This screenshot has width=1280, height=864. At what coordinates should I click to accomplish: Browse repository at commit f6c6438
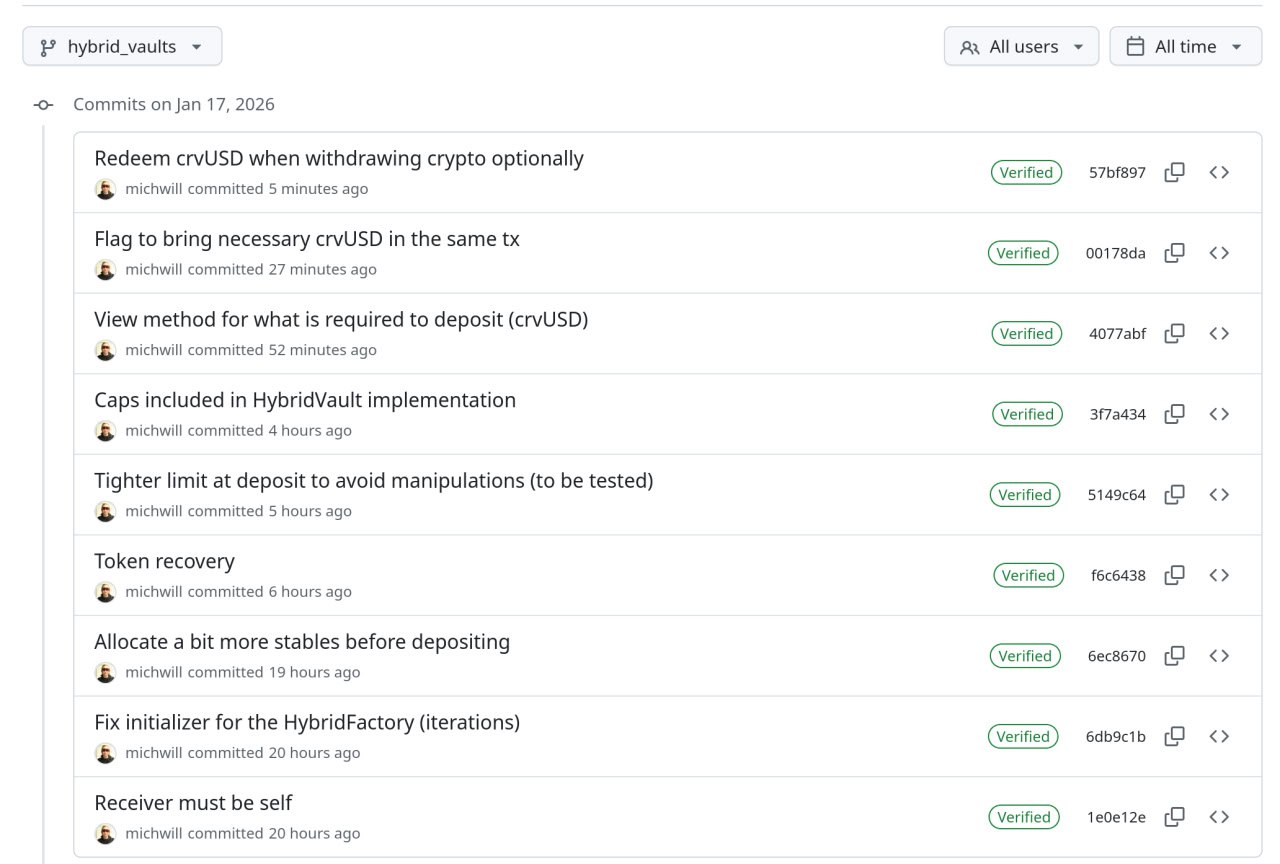click(x=1219, y=575)
